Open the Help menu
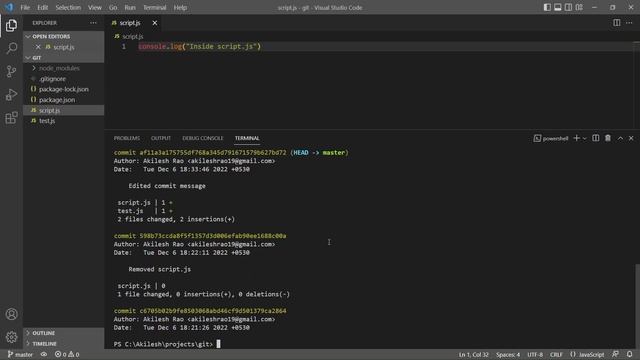 (x=180, y=7)
